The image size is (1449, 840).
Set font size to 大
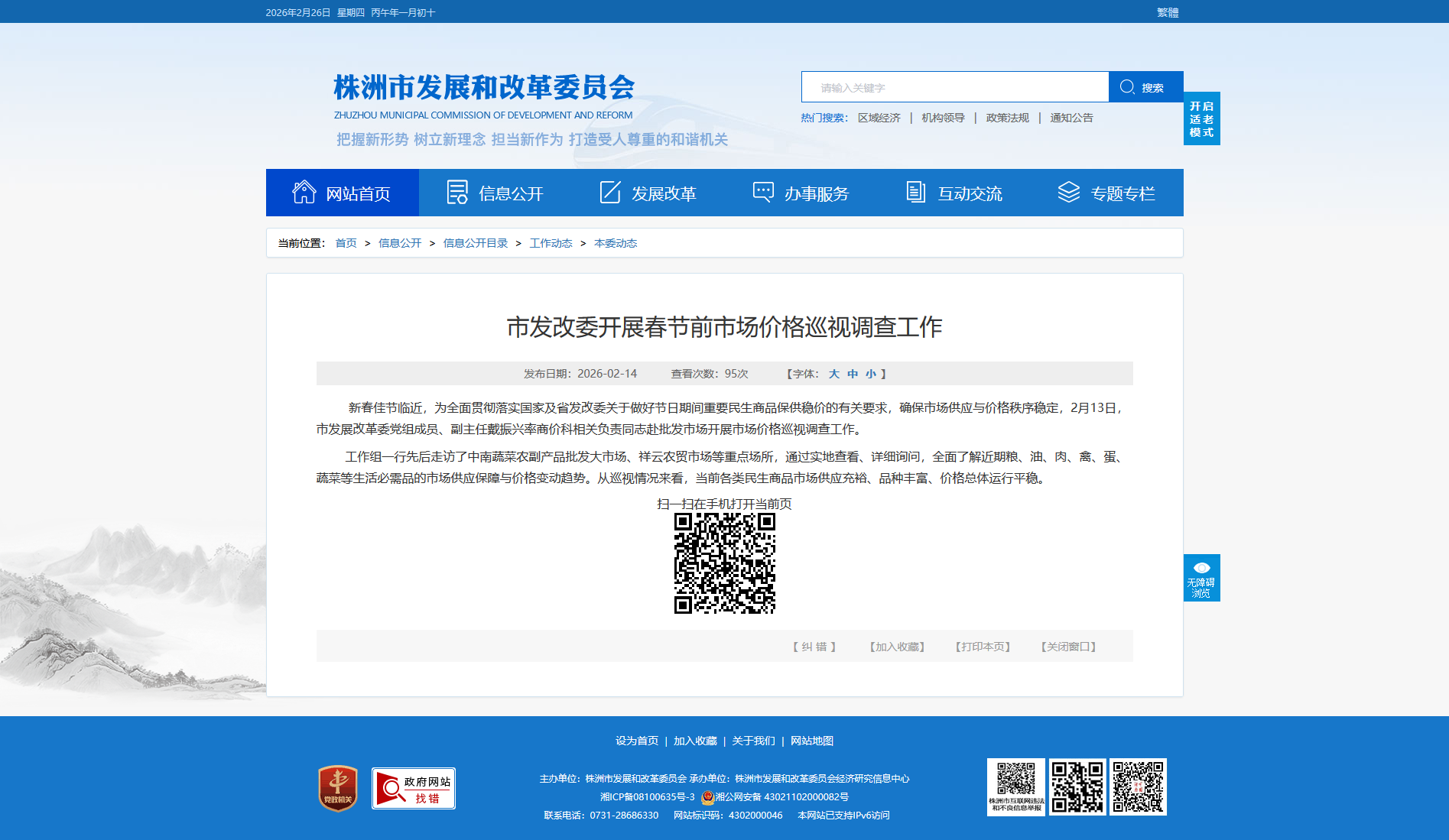point(833,374)
